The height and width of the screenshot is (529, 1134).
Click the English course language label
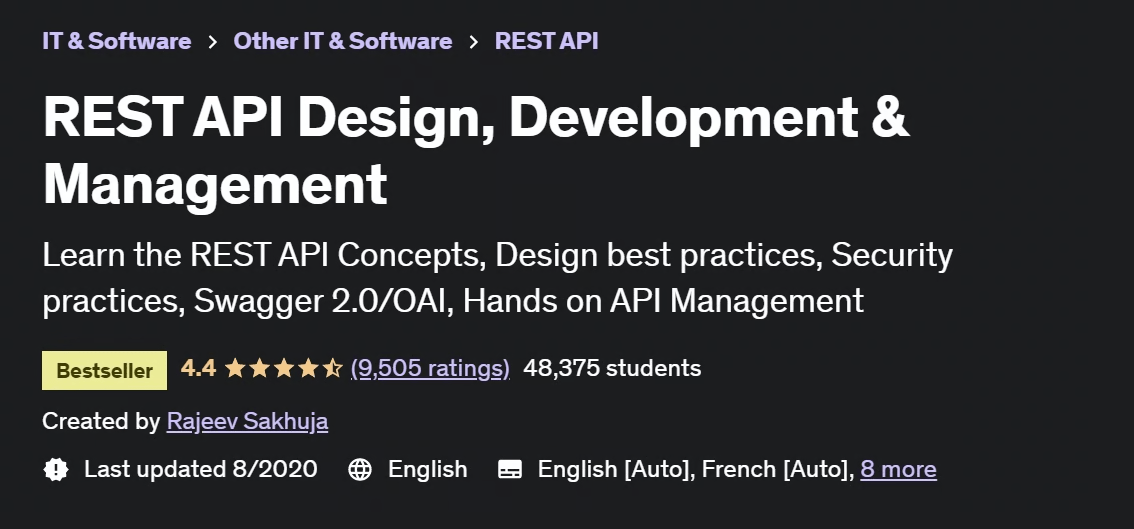(427, 469)
